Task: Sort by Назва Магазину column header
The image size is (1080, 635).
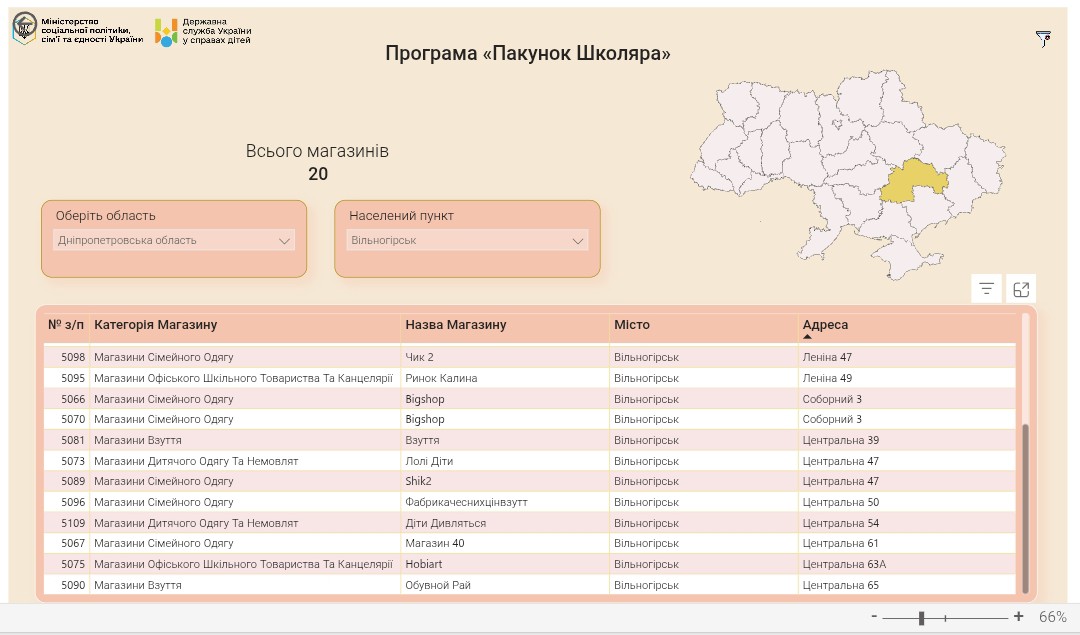Action: click(456, 325)
